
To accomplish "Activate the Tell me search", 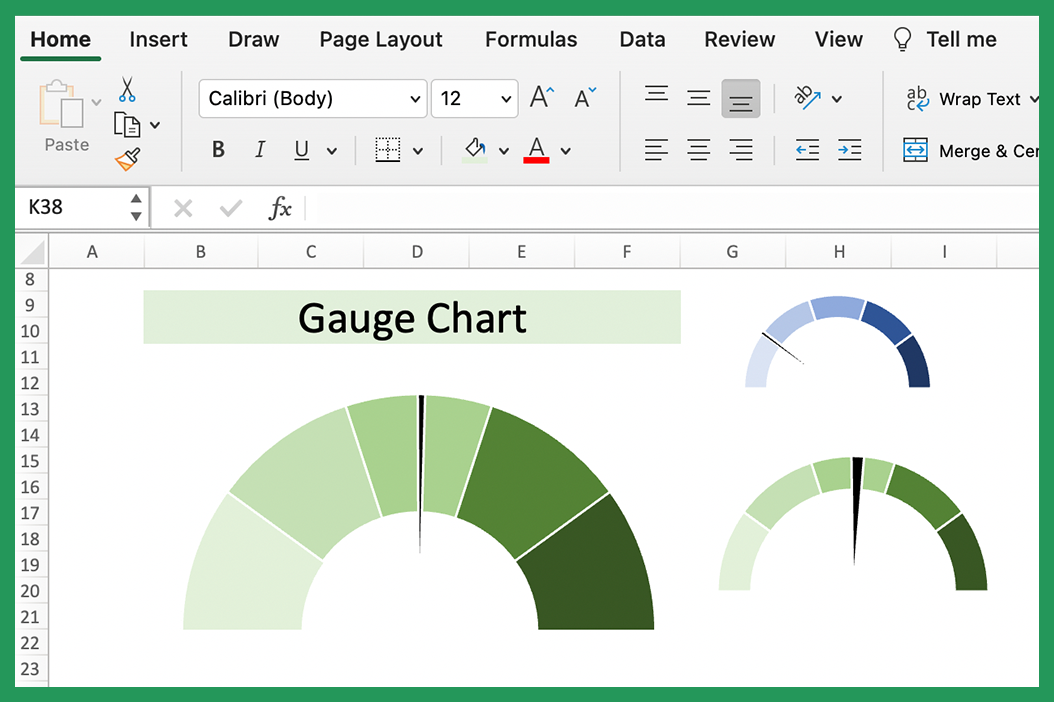I will click(944, 39).
